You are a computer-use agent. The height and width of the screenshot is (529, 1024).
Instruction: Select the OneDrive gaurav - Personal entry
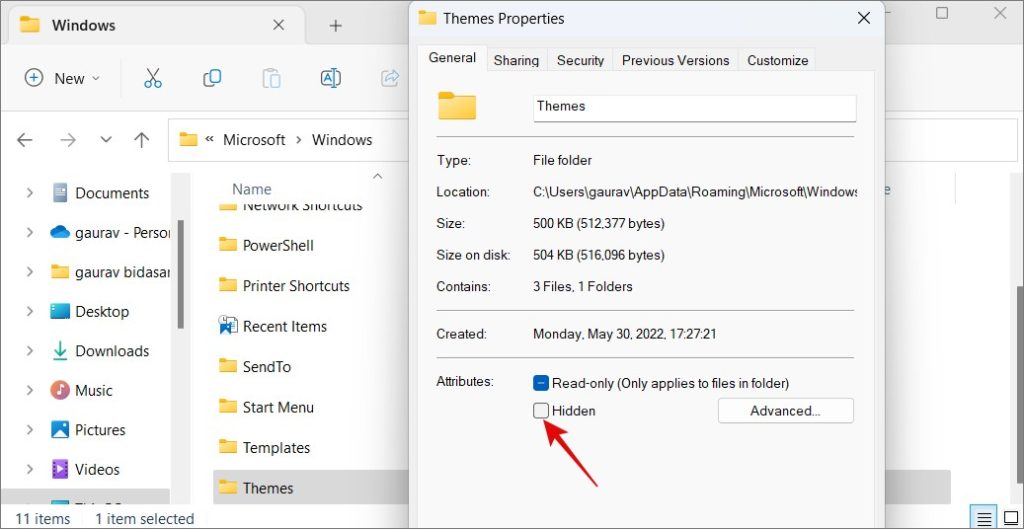tap(110, 232)
